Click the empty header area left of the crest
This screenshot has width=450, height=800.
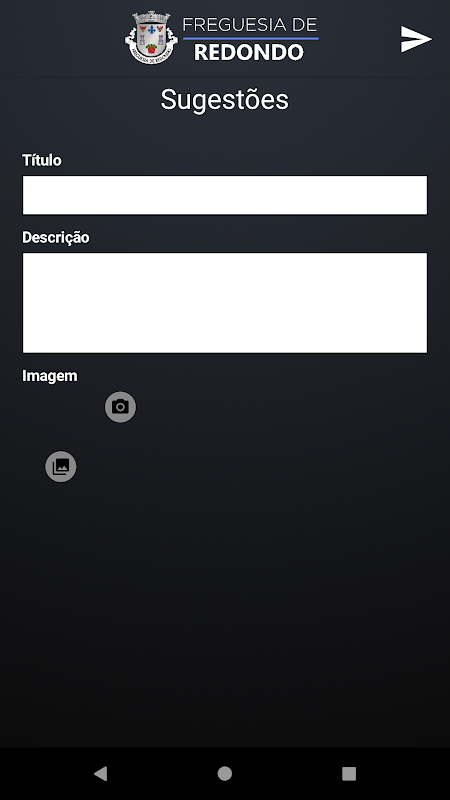pyautogui.click(x=61, y=38)
